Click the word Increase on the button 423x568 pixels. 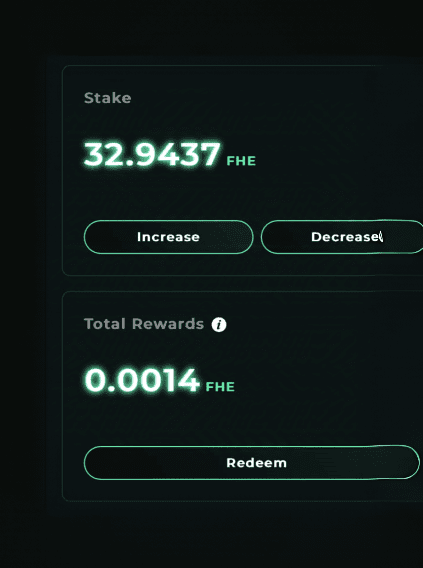(x=168, y=237)
